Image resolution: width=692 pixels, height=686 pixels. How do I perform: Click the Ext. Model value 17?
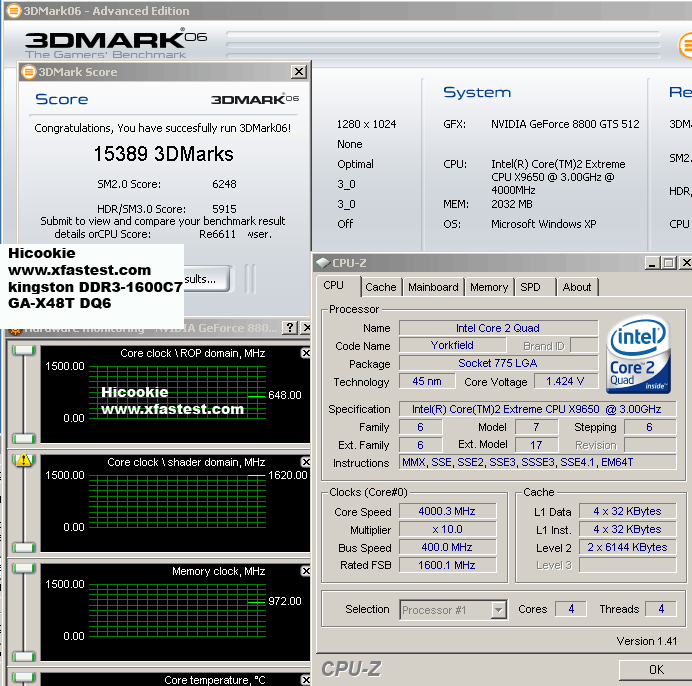(x=536, y=445)
